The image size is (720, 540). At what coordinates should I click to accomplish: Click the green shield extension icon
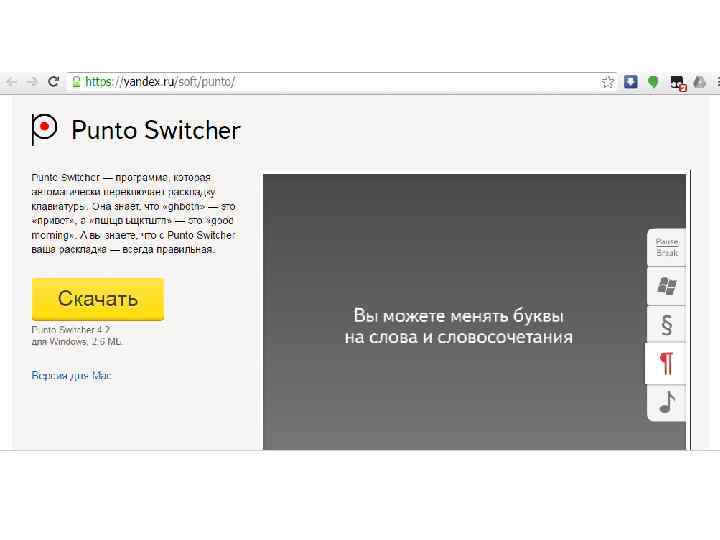(x=652, y=82)
